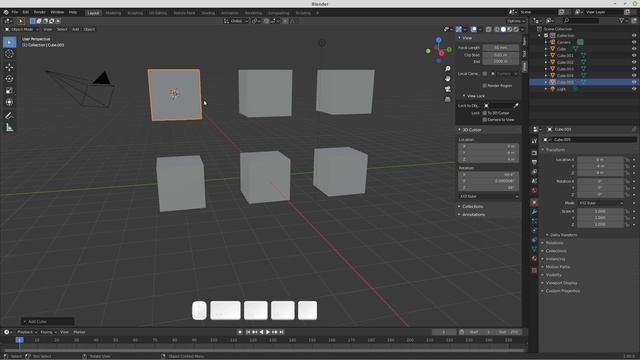Jump to the timeline start button
The image size is (640, 360).
tap(248, 332)
